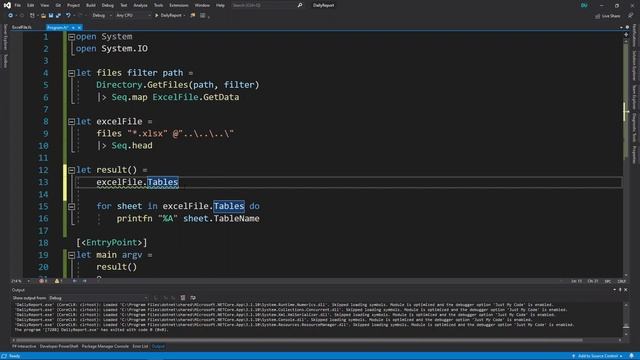Switch to the Error List tab
The image size is (640, 360).
[140, 347]
